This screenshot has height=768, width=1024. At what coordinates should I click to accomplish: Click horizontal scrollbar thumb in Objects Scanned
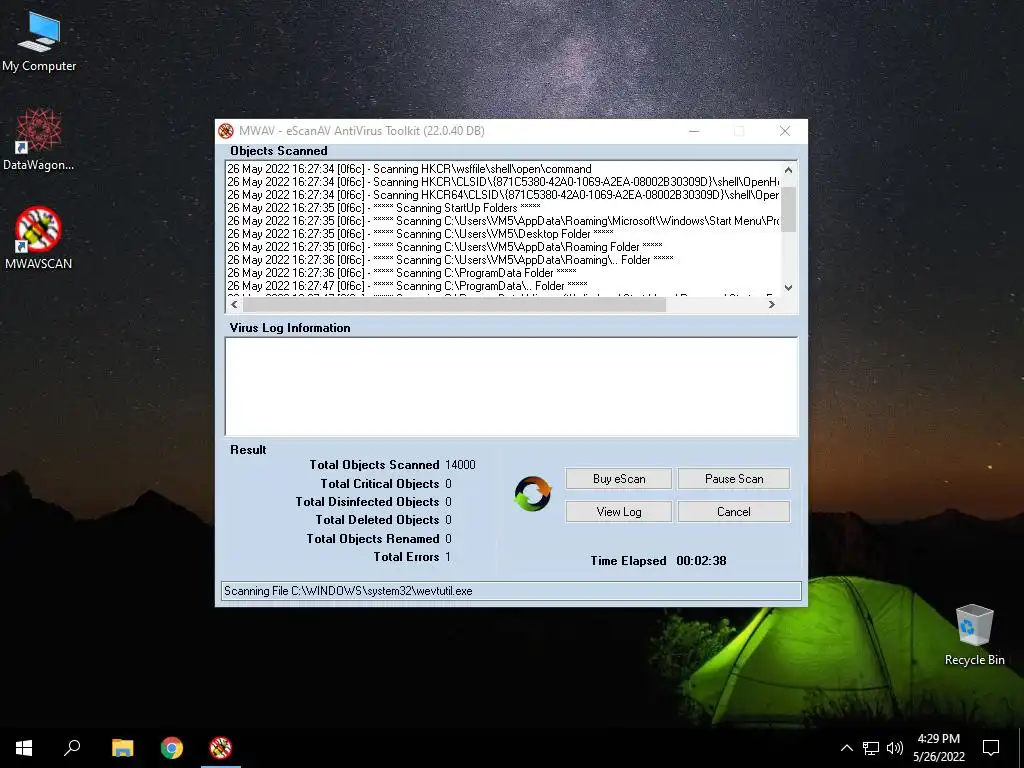coord(455,304)
